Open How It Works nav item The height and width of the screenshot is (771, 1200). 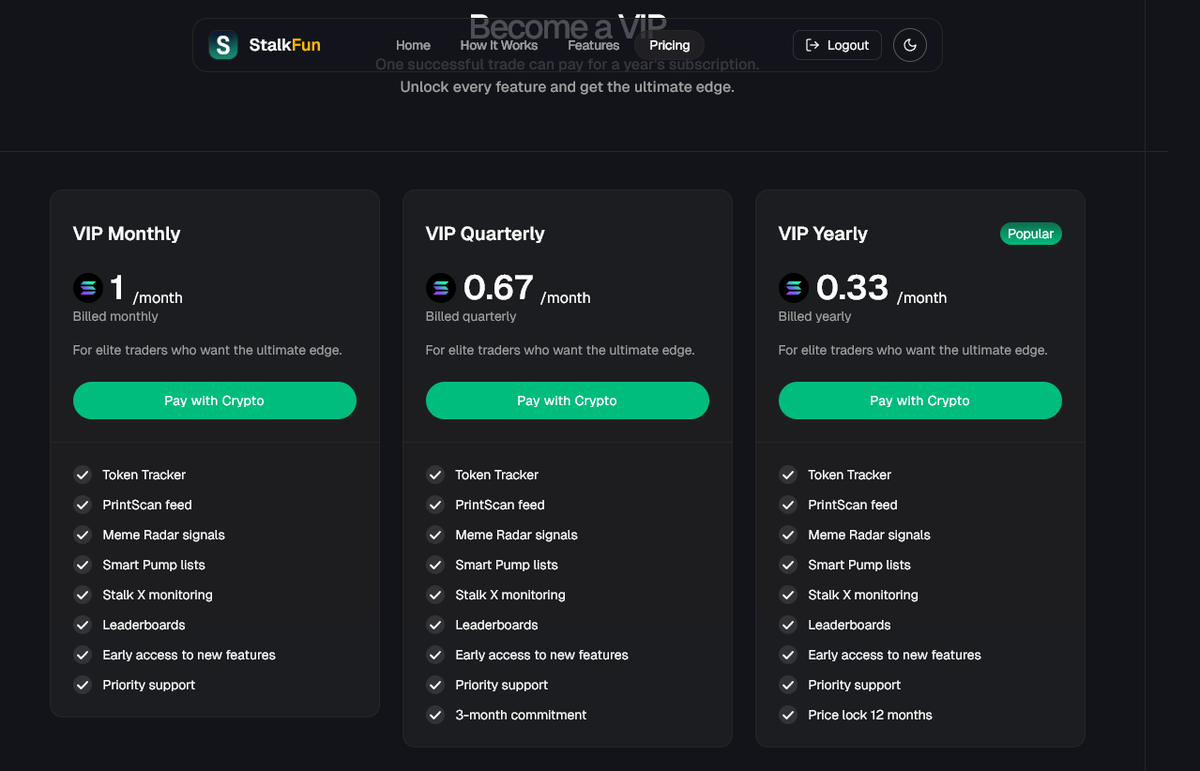tap(499, 45)
